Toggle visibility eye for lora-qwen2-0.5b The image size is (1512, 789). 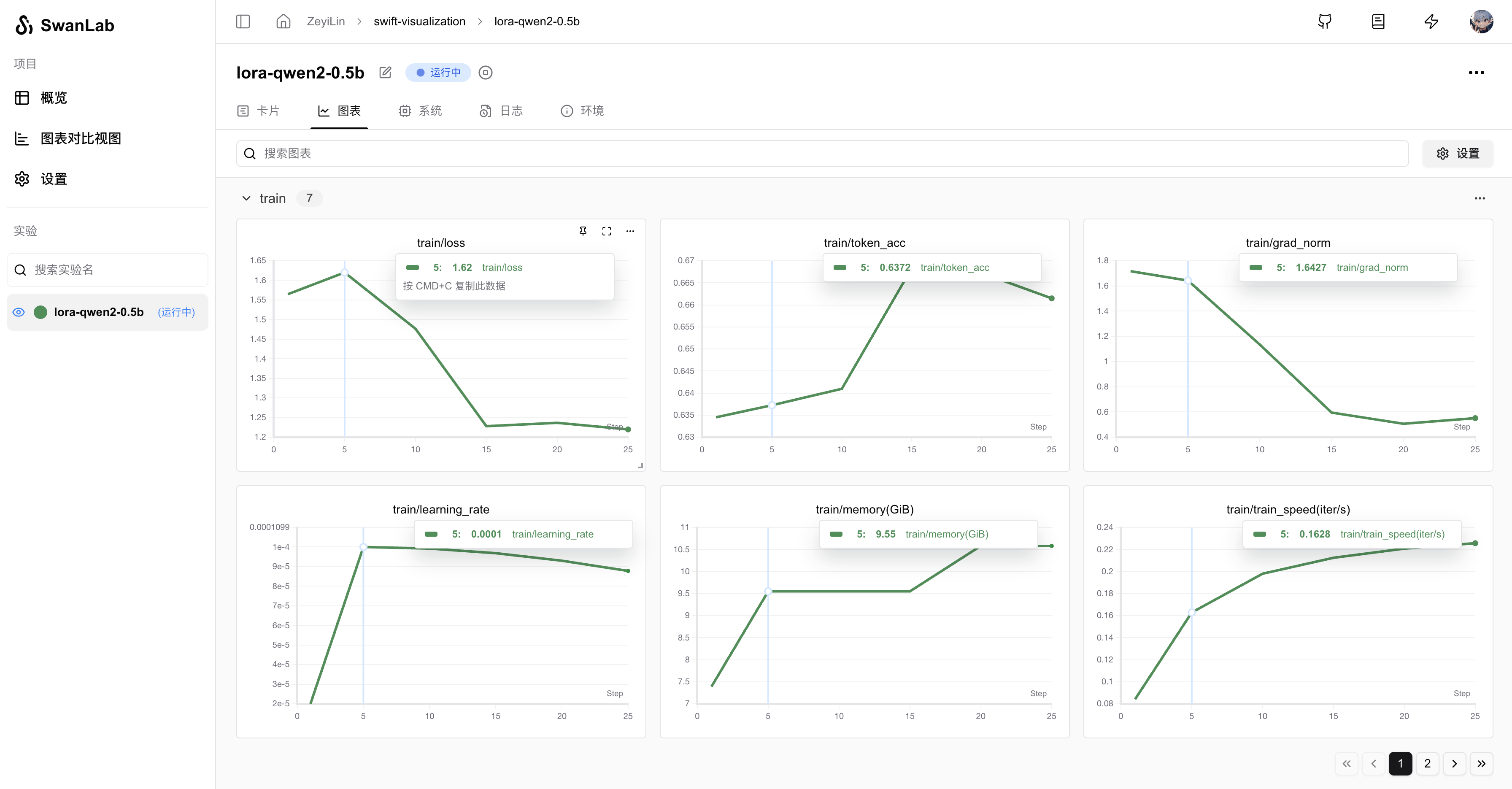click(x=19, y=312)
